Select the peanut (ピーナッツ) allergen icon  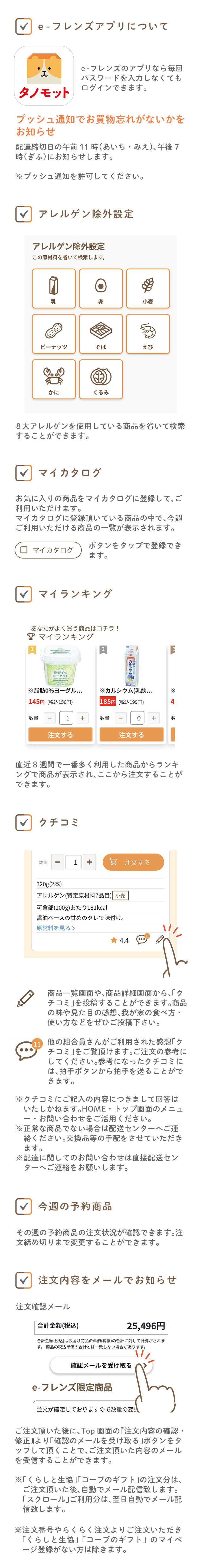coord(54,334)
